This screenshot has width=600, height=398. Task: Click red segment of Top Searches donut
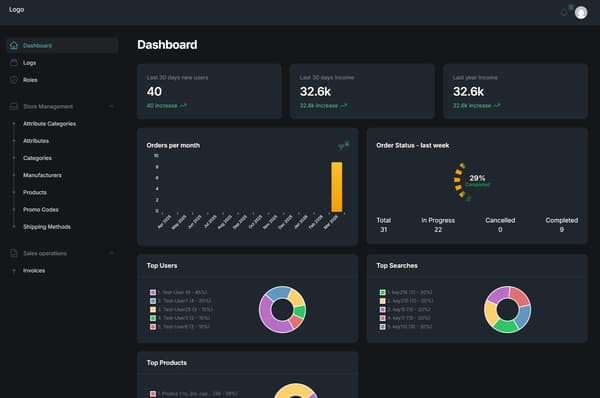520,296
